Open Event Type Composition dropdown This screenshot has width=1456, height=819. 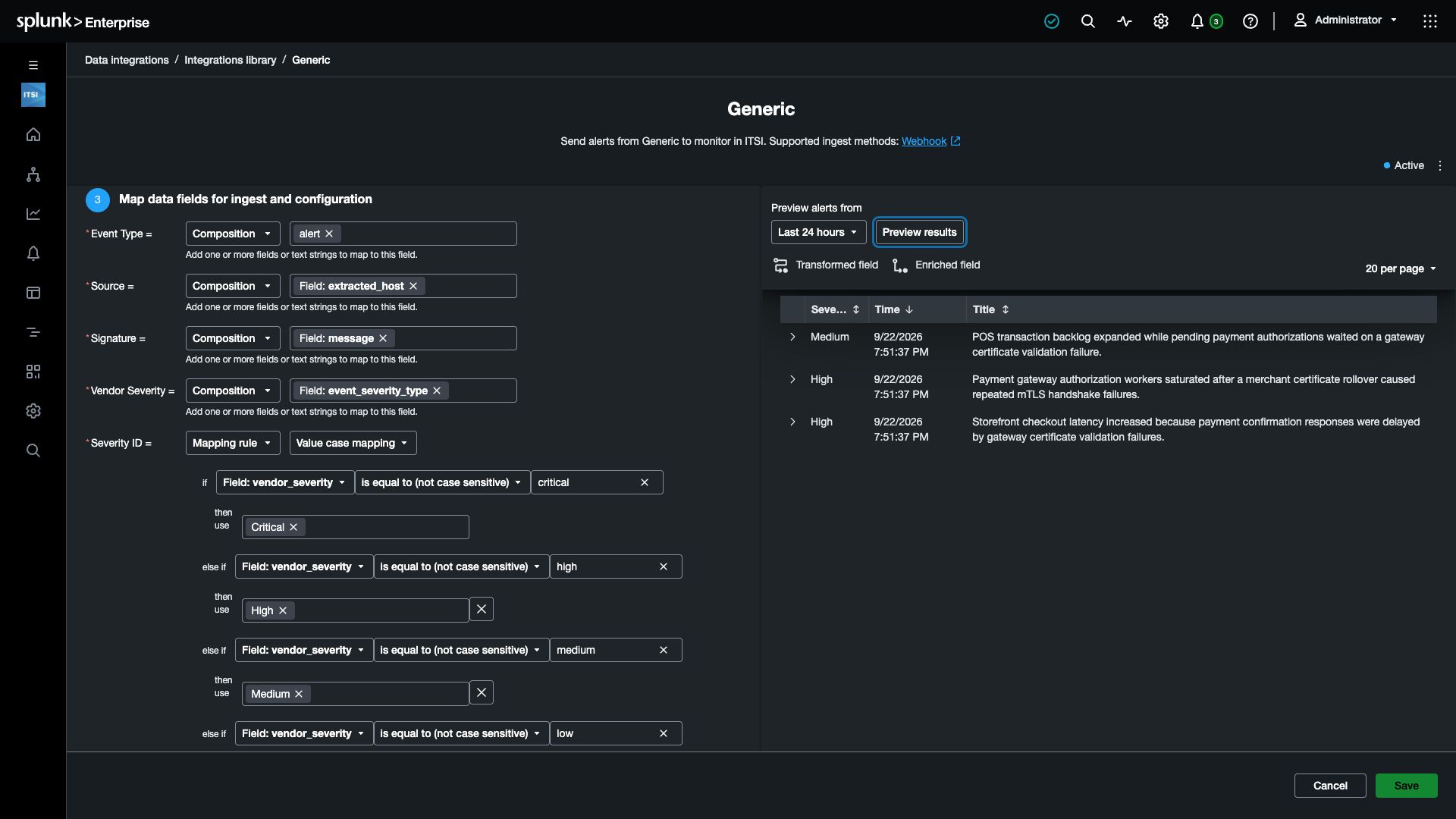coord(233,234)
